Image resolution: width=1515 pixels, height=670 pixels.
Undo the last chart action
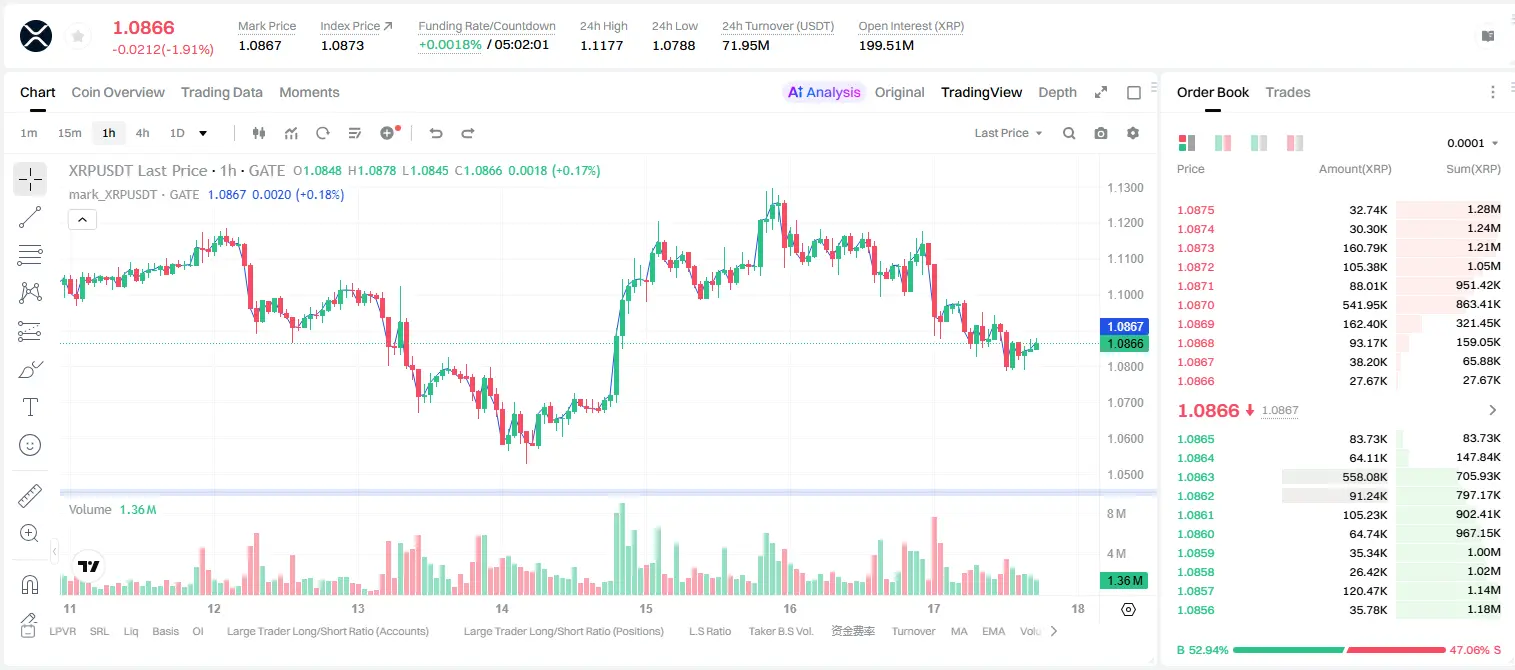[x=436, y=133]
